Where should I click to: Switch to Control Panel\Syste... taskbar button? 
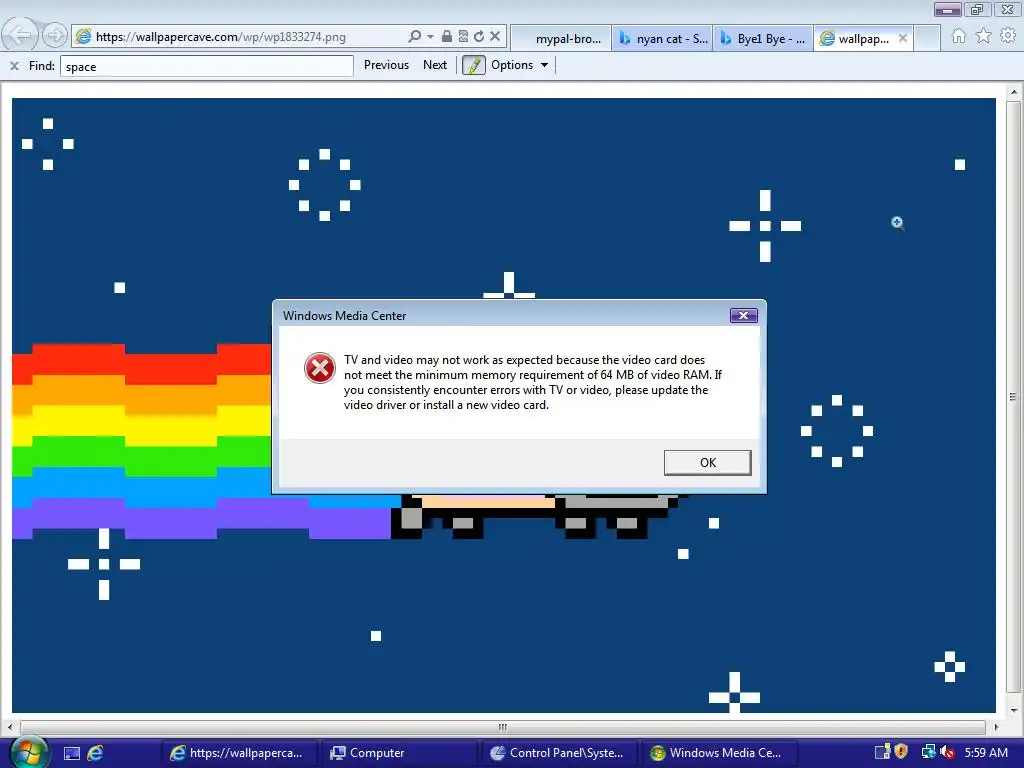tap(559, 753)
